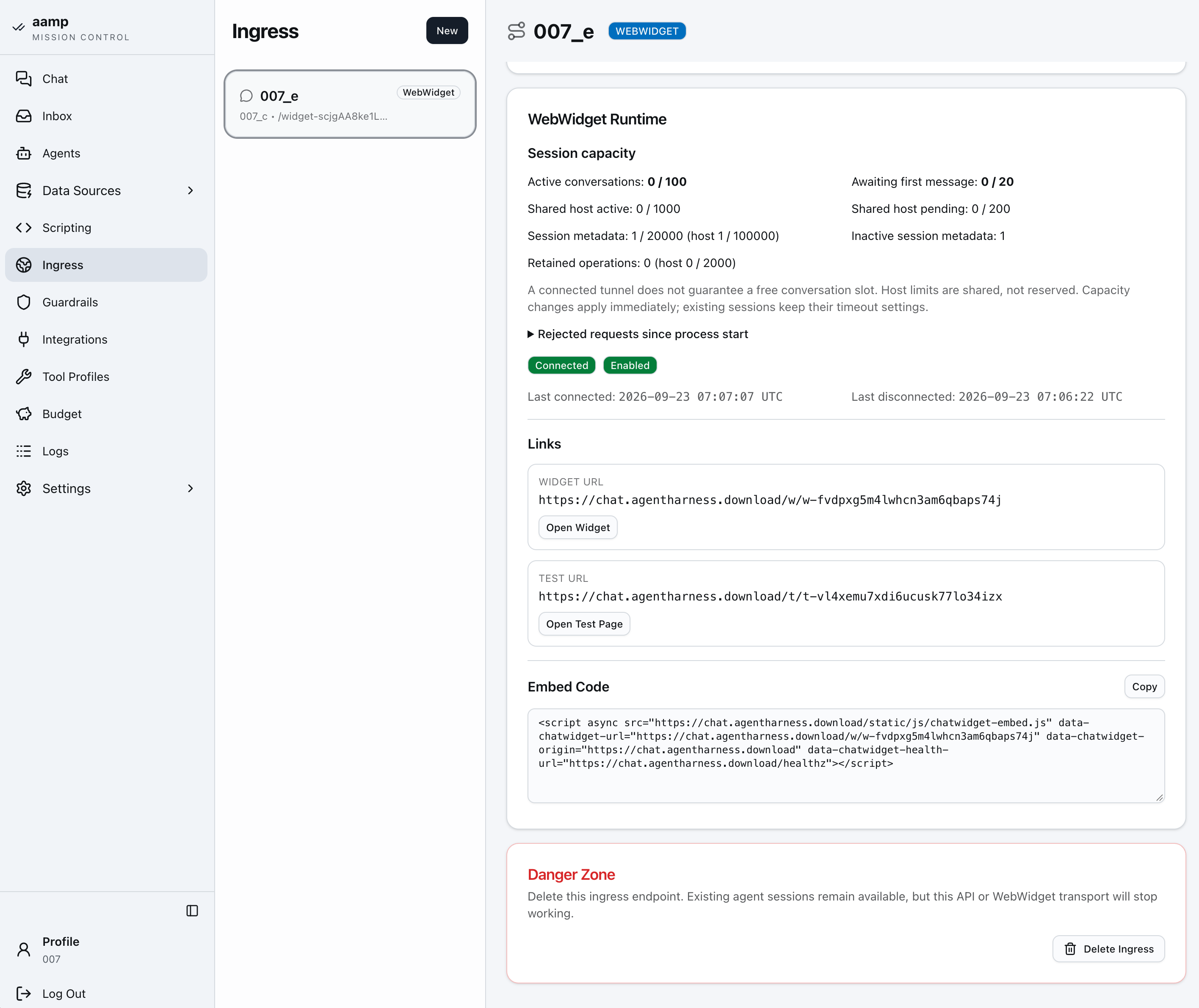Click the WebWidget Runtime heading

click(597, 119)
